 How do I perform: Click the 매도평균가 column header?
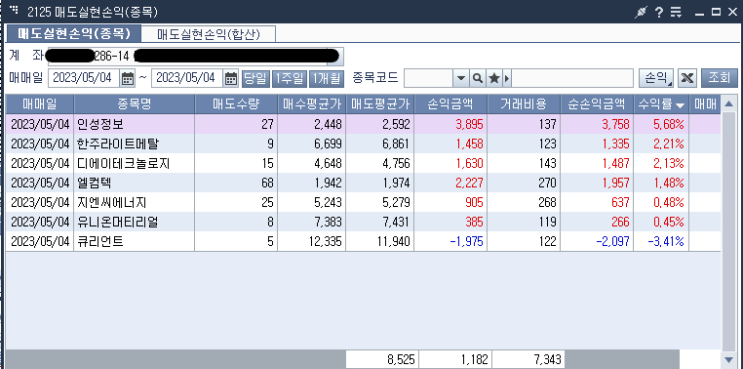[380, 104]
